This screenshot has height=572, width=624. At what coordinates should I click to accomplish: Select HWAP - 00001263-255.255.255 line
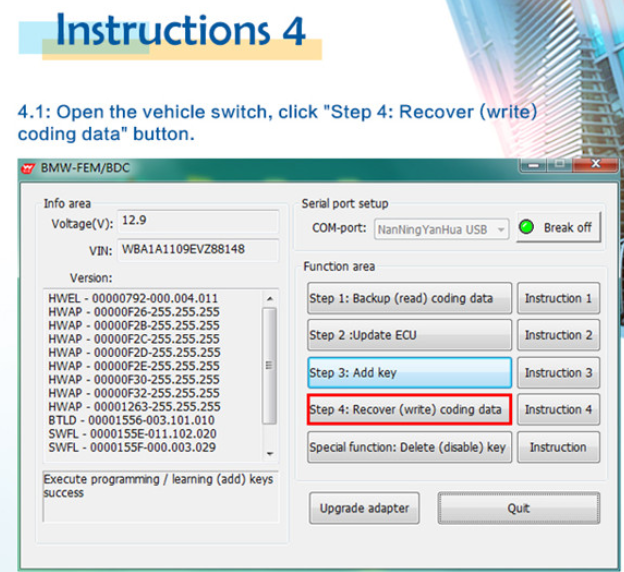[134, 407]
